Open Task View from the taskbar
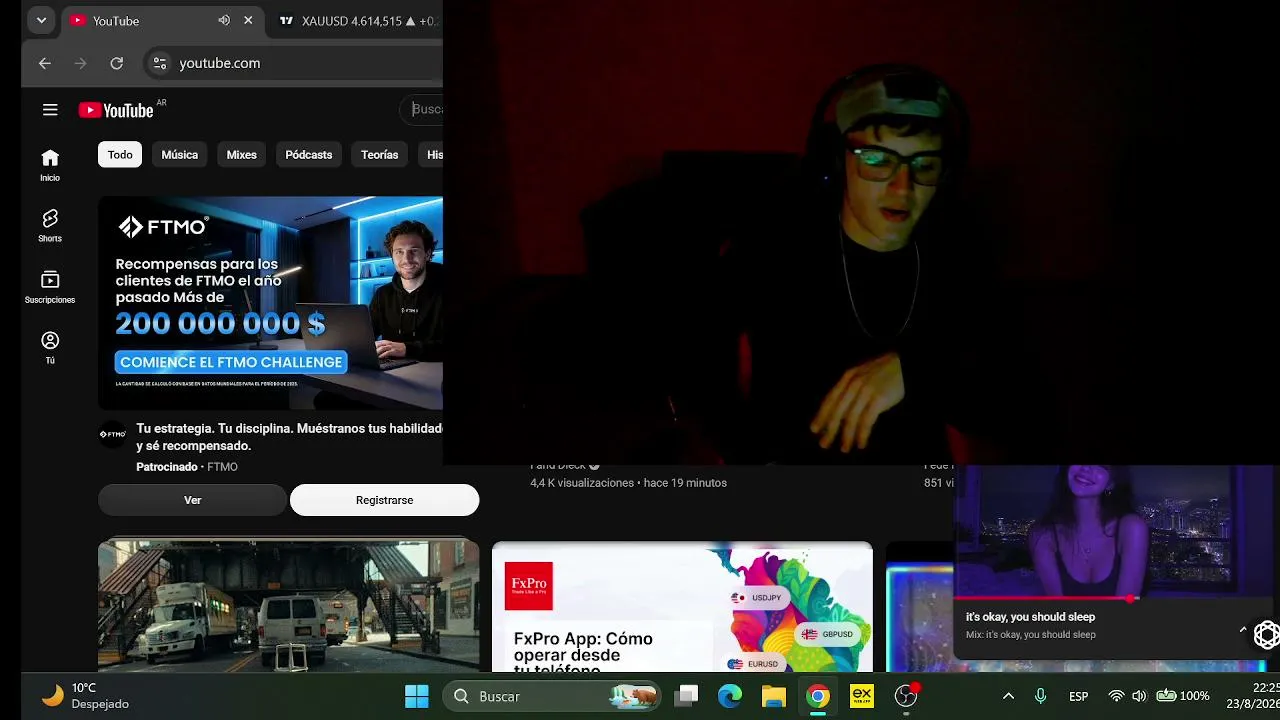1280x720 pixels. (x=686, y=696)
